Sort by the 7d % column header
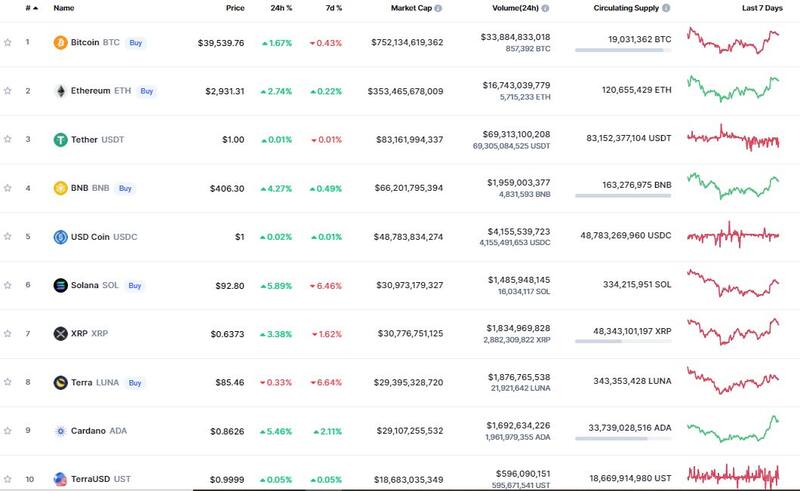 pos(332,8)
